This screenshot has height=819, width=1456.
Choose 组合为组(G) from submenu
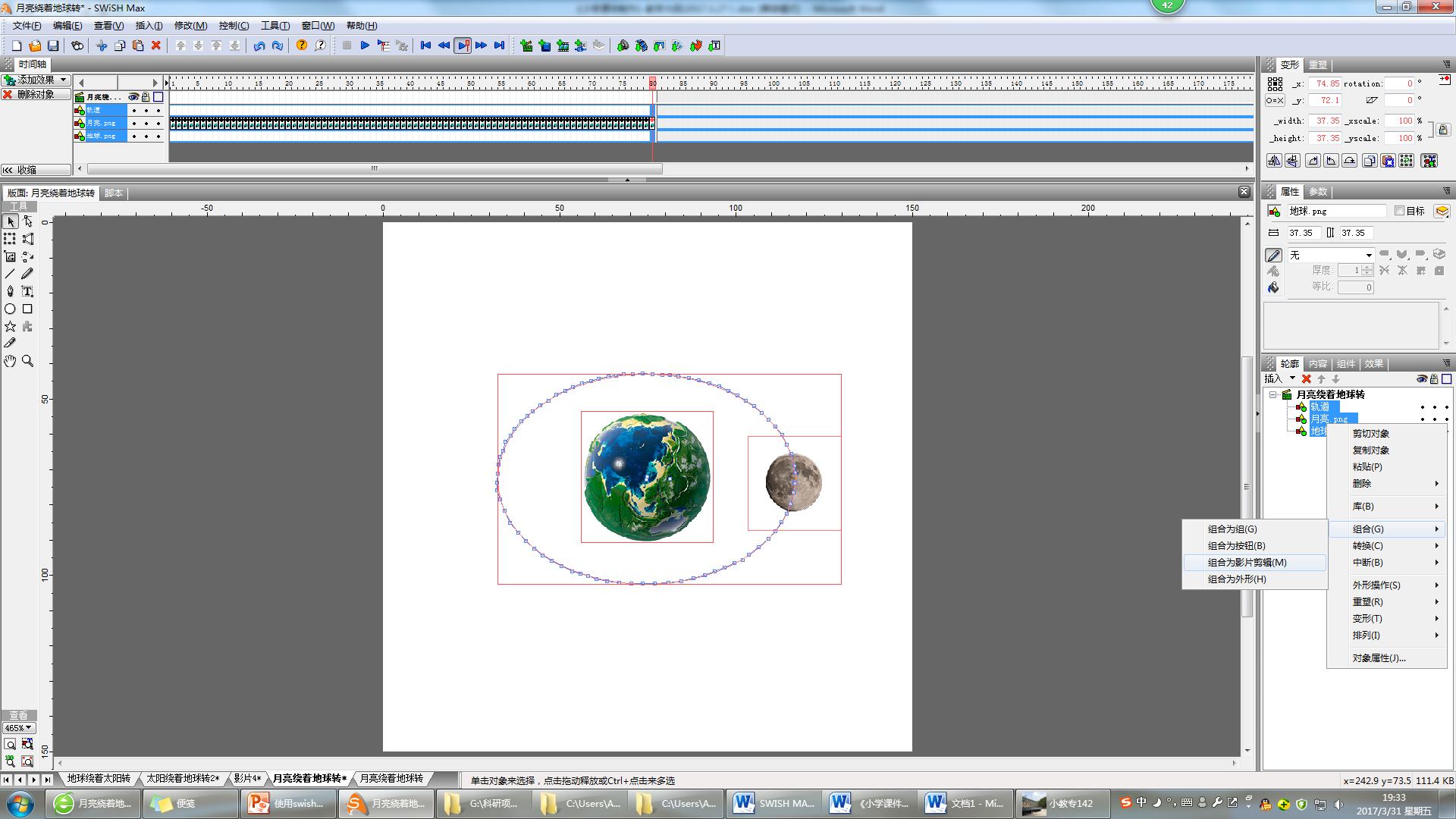click(x=1255, y=529)
